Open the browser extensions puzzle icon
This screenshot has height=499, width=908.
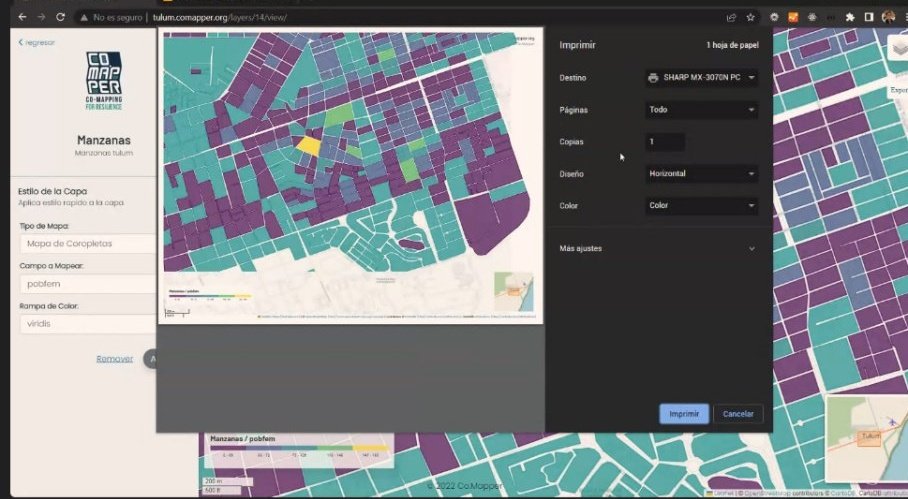850,17
